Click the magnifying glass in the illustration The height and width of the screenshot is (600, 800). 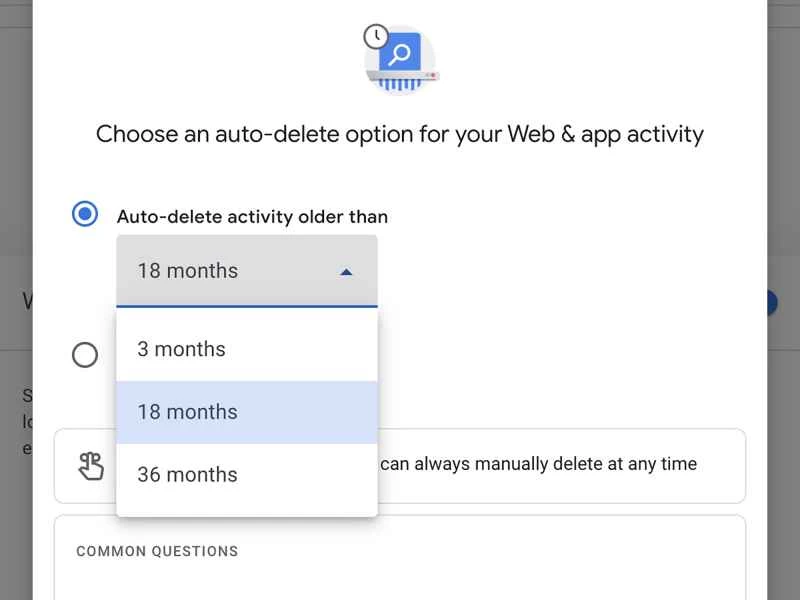pyautogui.click(x=404, y=53)
